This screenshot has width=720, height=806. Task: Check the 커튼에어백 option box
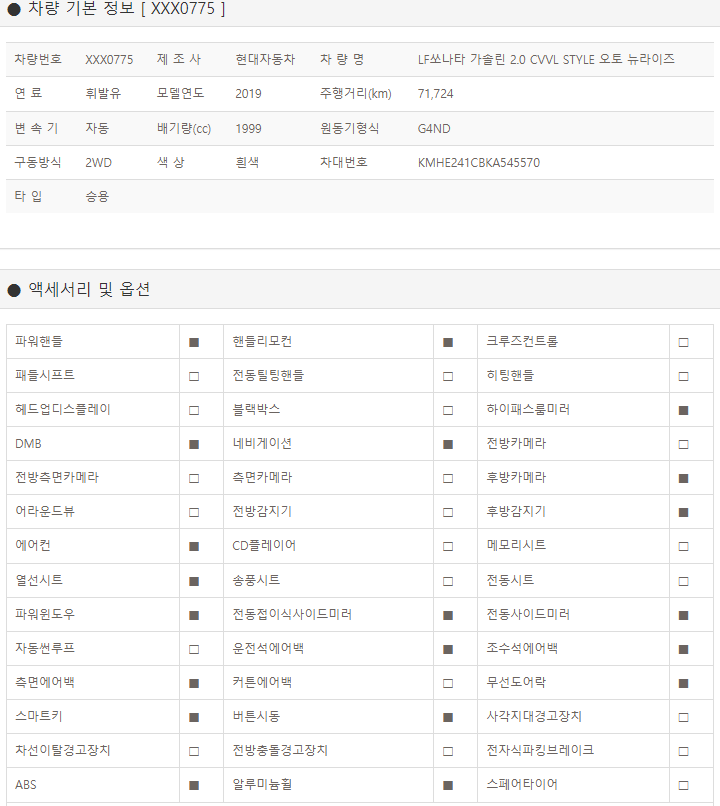click(448, 683)
